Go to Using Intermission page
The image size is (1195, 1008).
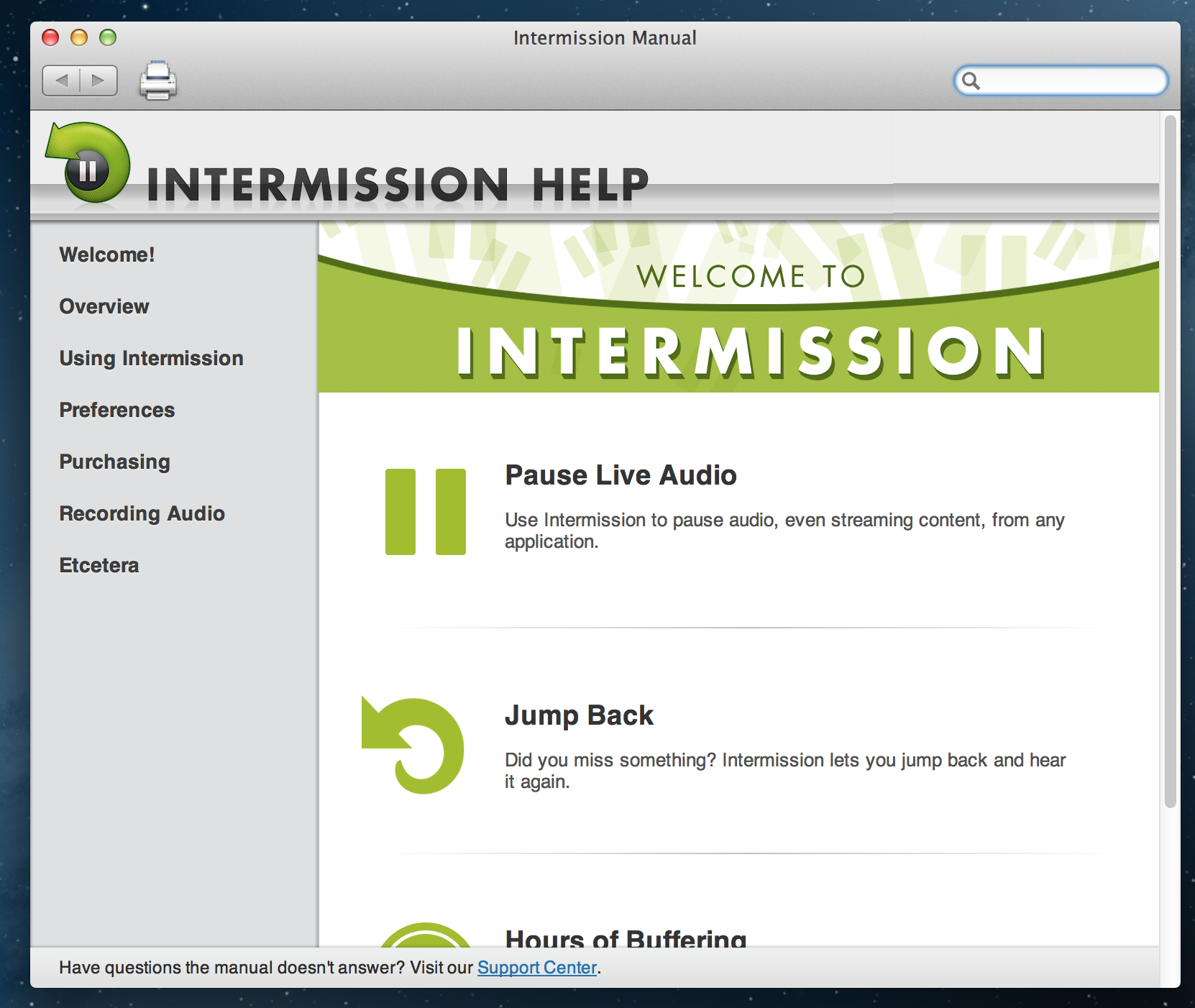coord(152,358)
